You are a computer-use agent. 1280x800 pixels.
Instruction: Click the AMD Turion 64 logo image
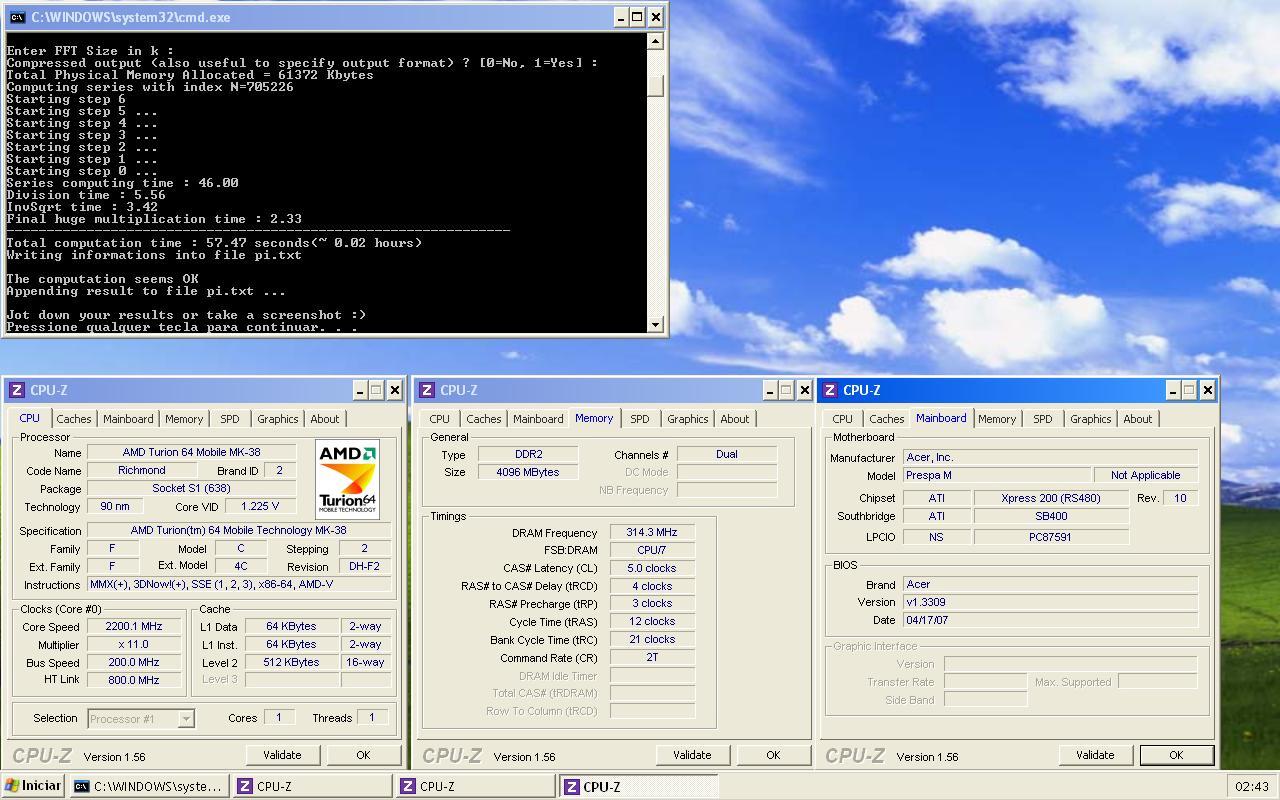pos(348,479)
